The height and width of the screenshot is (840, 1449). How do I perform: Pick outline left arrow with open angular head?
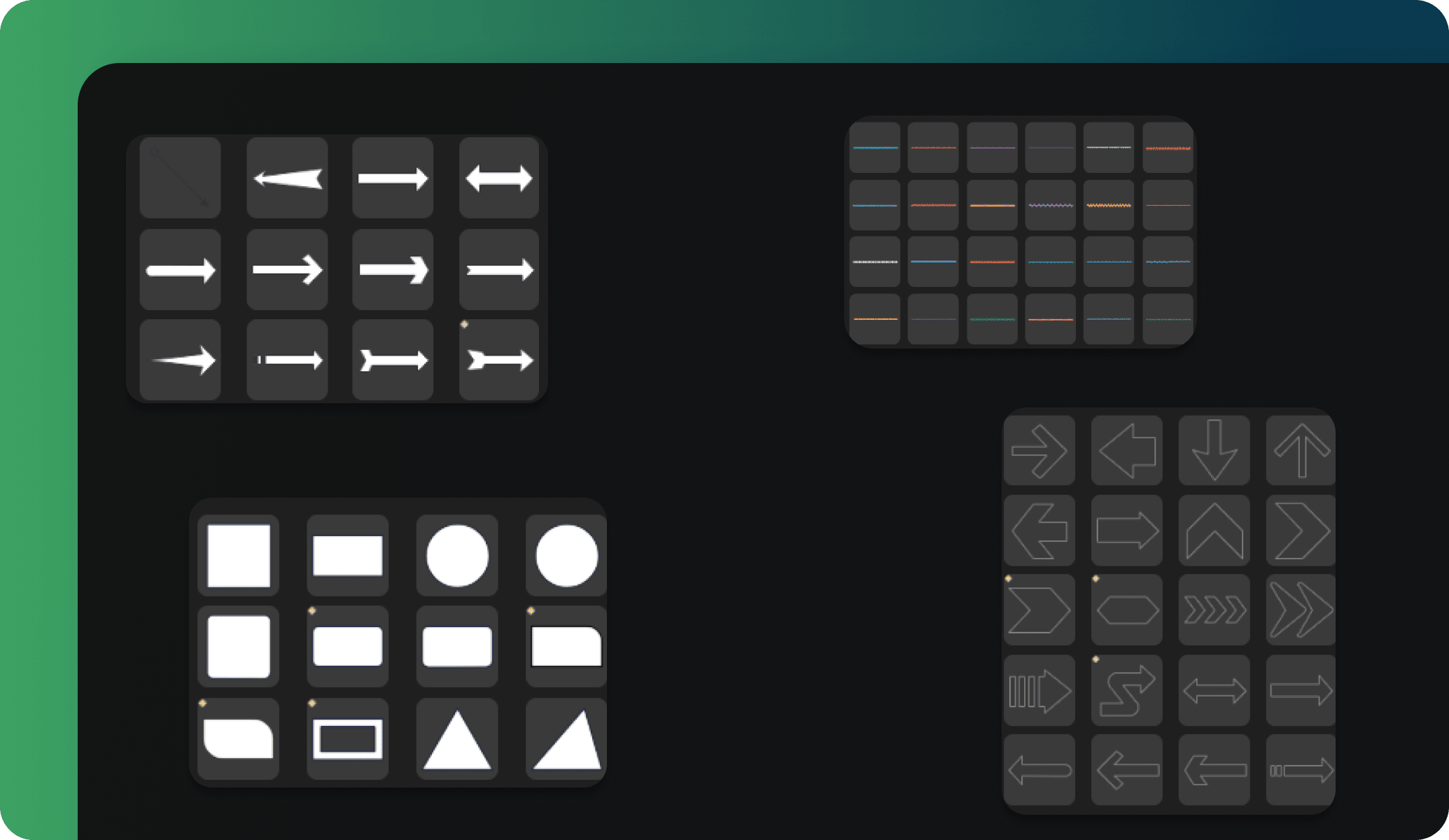[1126, 770]
